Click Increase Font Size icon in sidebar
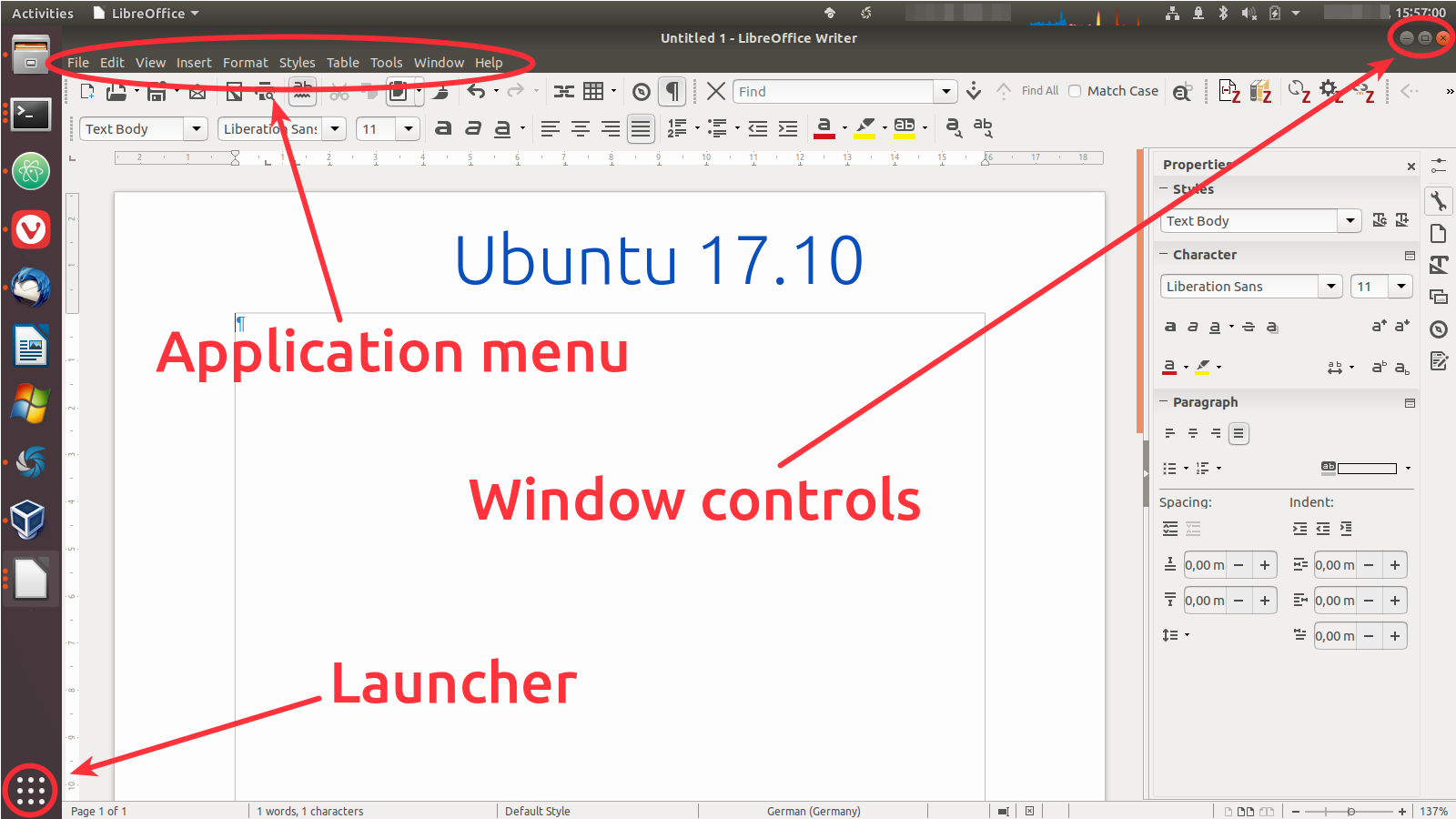Viewport: 1456px width, 819px height. [1380, 326]
